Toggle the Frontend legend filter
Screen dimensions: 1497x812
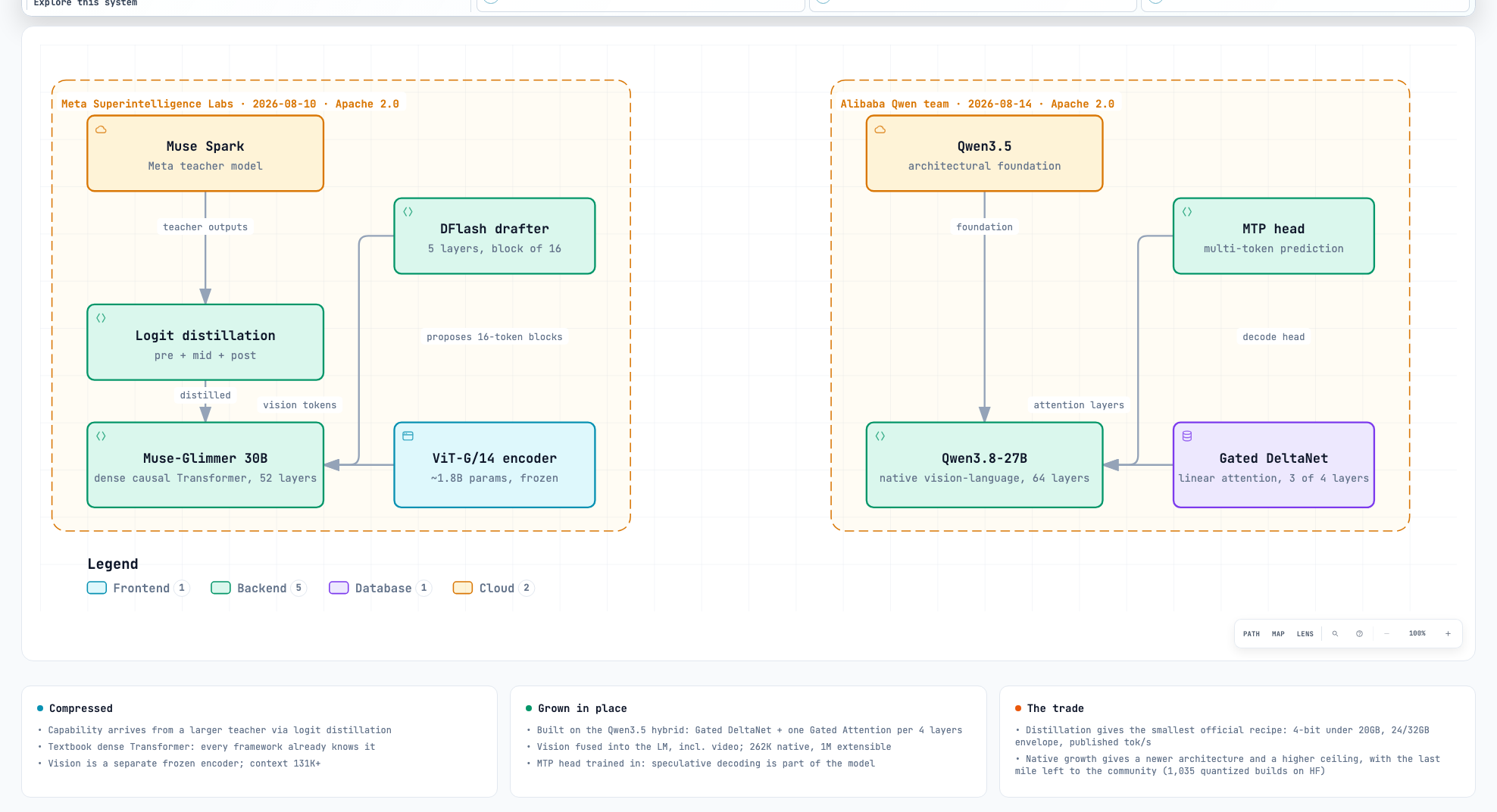(138, 588)
